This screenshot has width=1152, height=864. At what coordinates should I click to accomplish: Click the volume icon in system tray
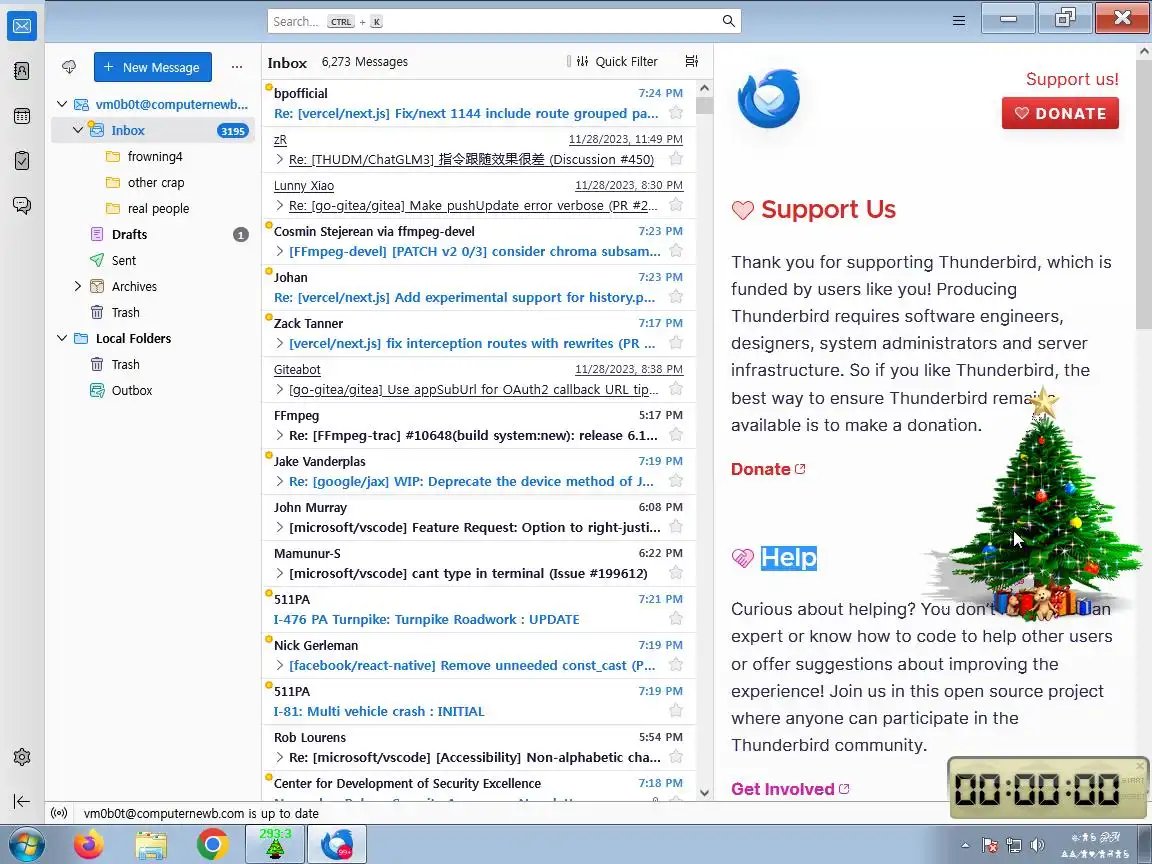[1037, 845]
